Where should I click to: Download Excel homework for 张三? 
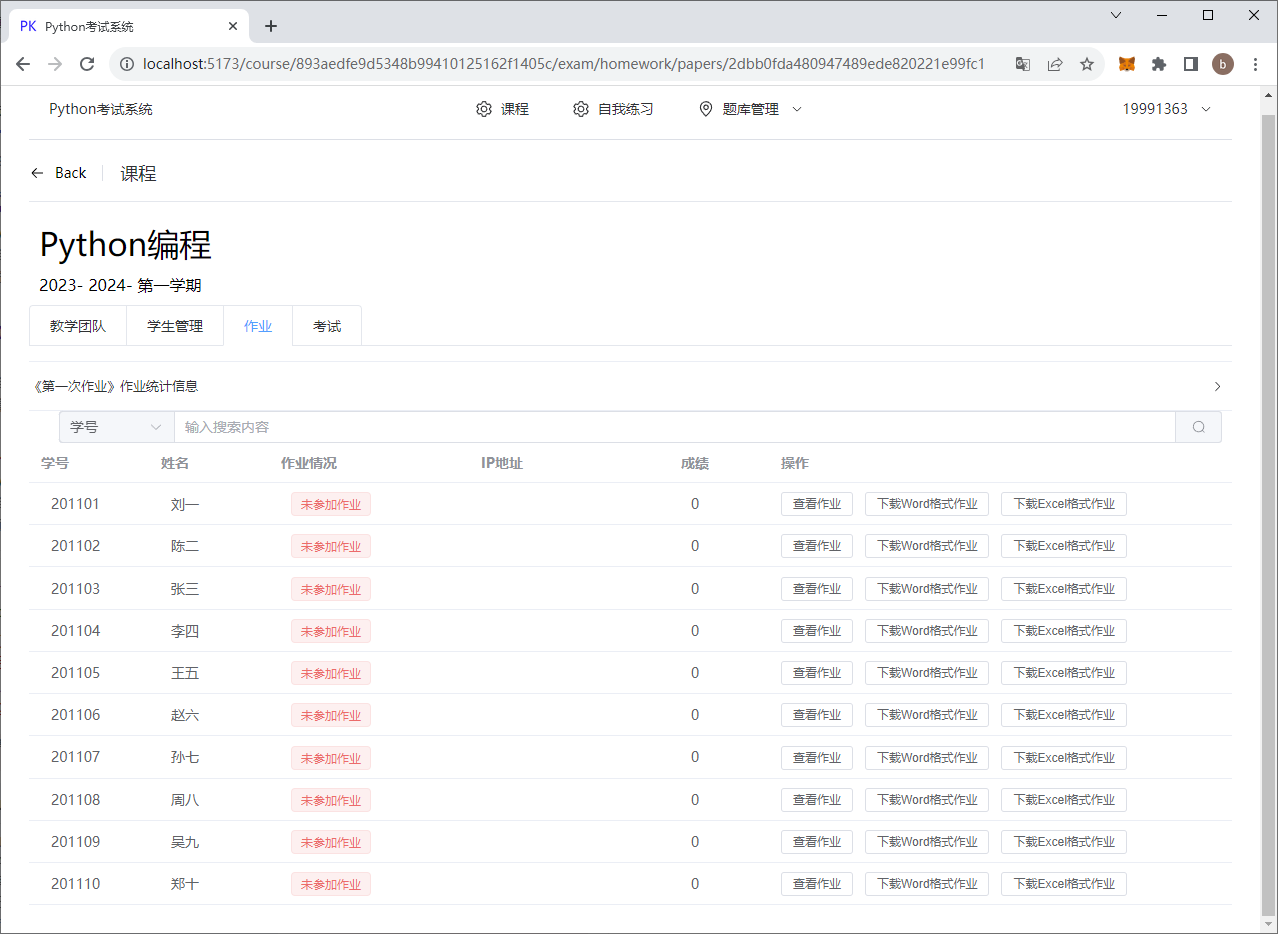pyautogui.click(x=1064, y=589)
